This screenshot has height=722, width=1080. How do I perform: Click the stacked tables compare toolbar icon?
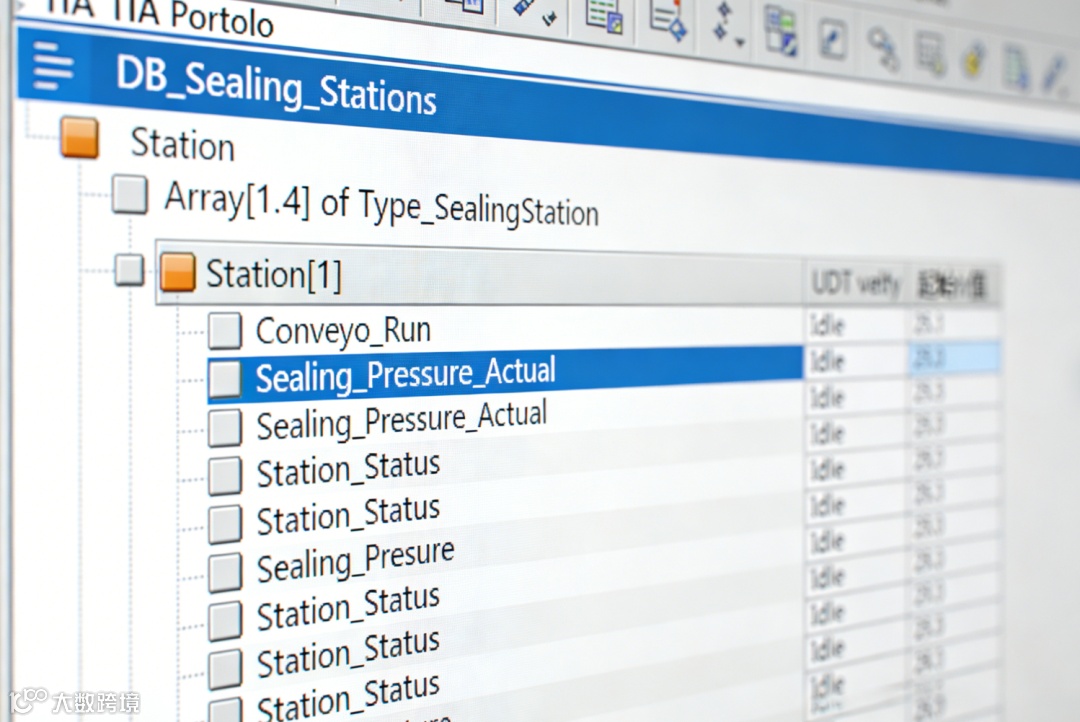click(x=781, y=32)
